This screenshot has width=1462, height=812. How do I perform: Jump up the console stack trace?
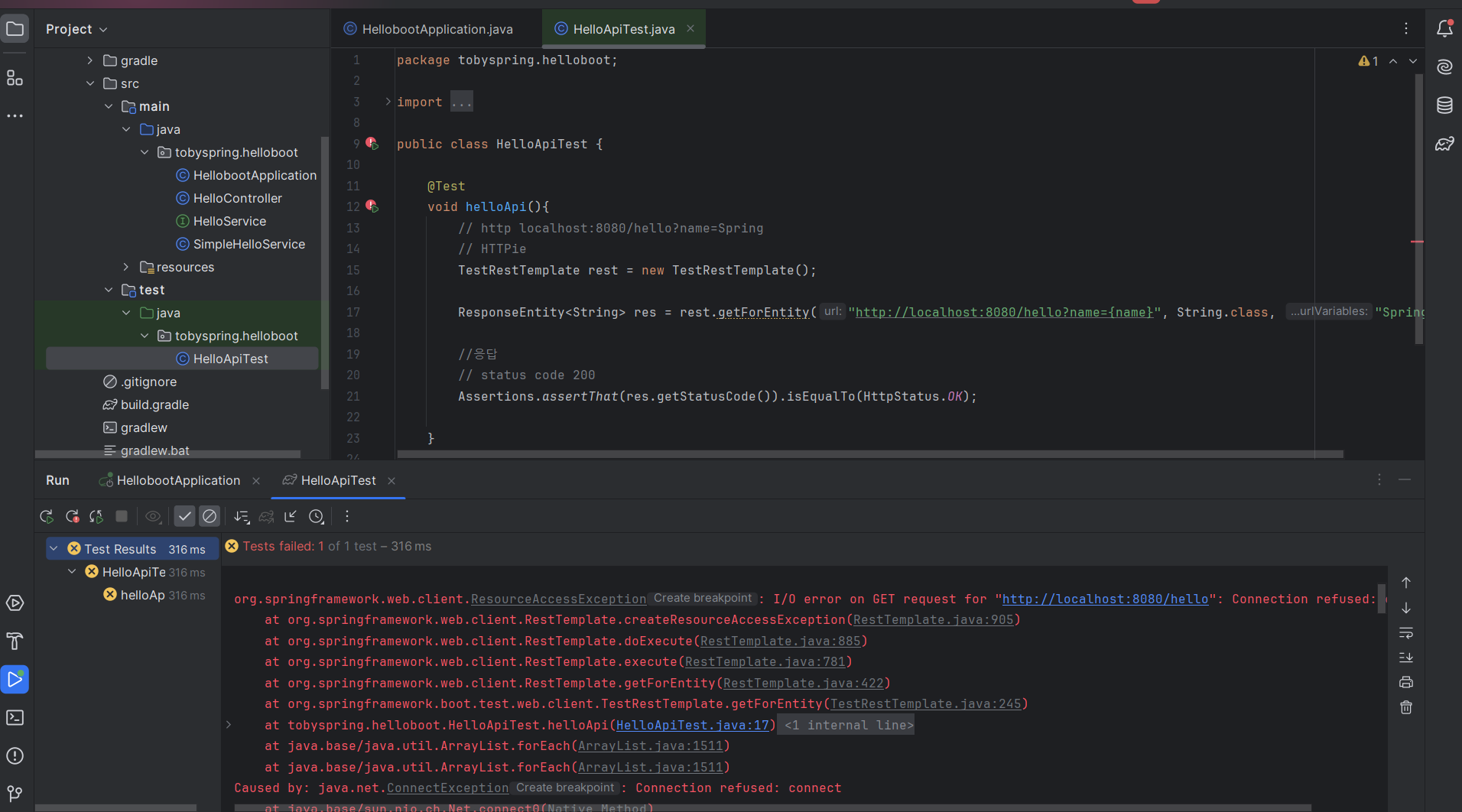[x=1406, y=583]
